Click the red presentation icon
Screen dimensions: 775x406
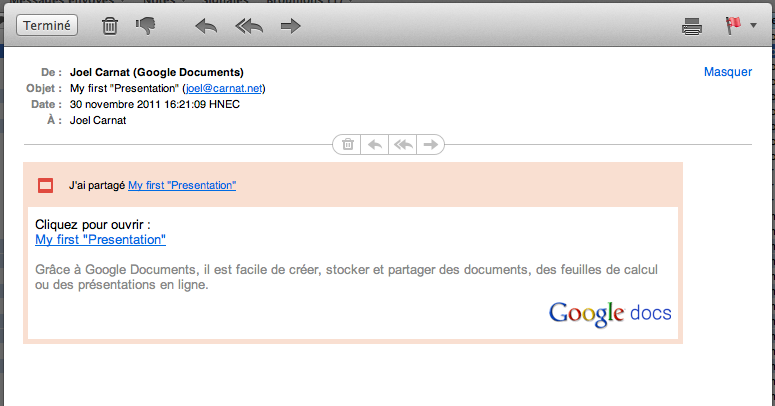pos(45,185)
